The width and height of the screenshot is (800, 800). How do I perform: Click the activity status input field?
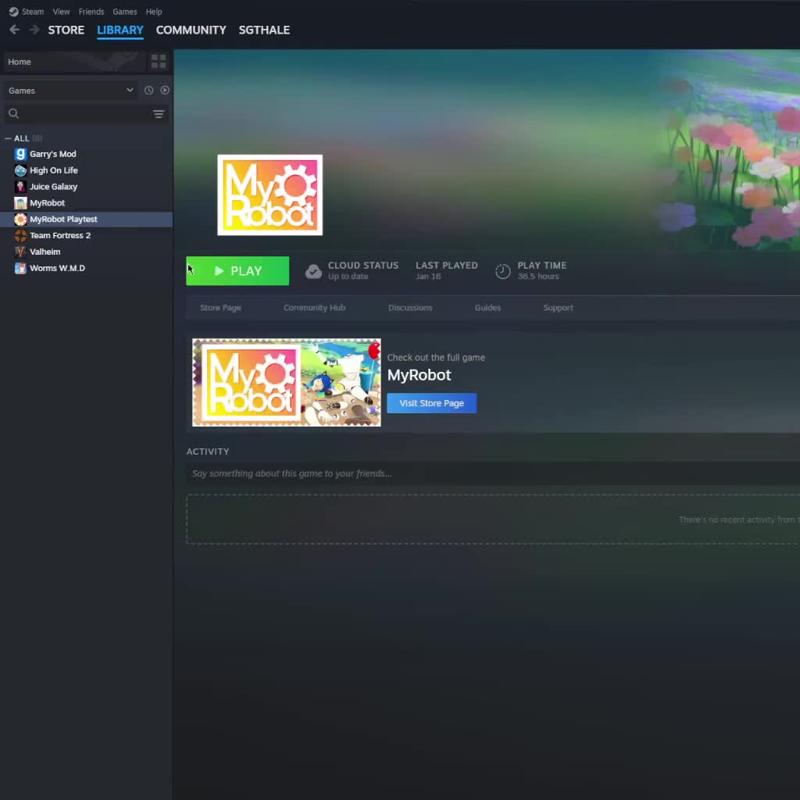tap(493, 473)
